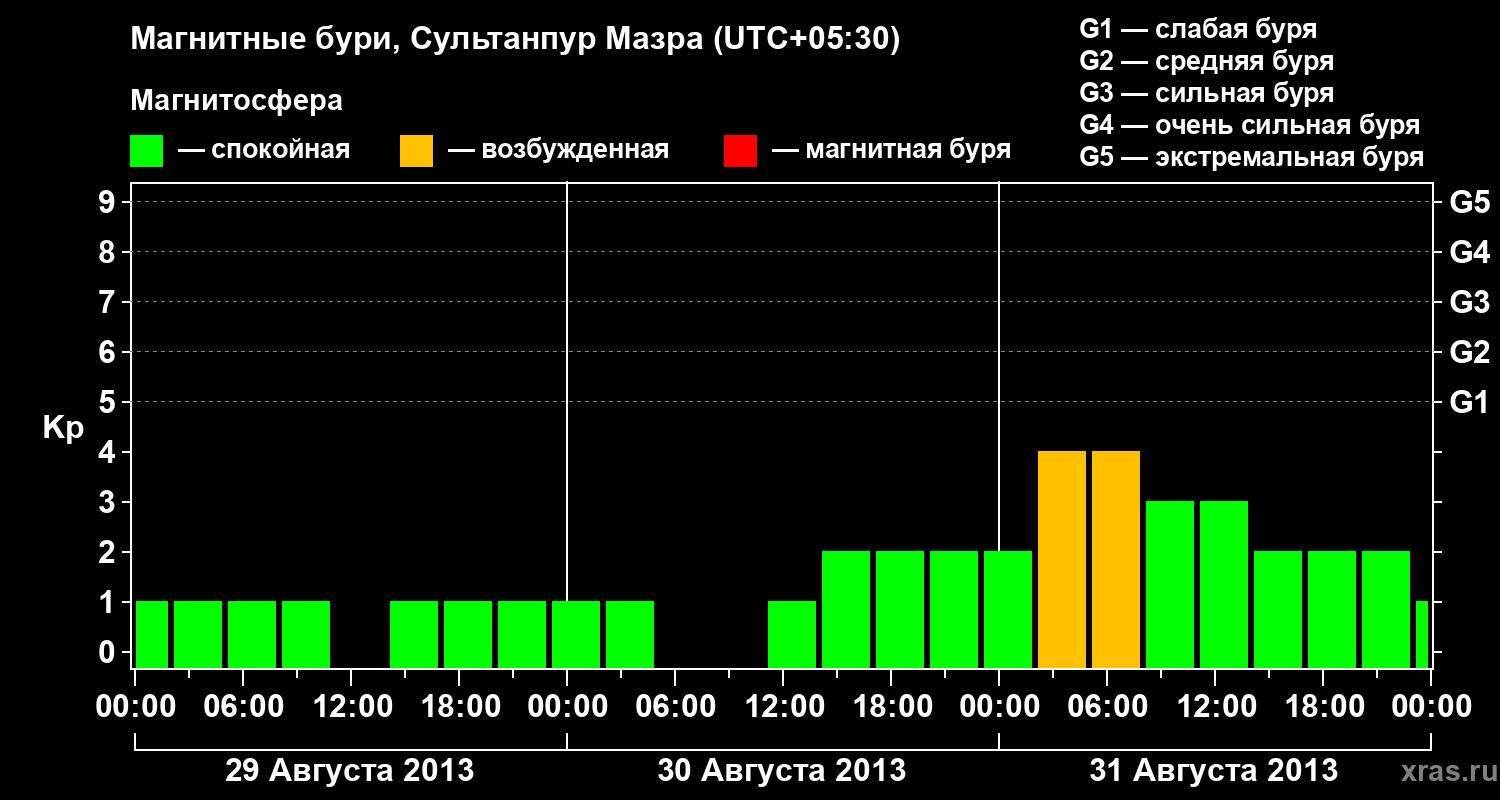The image size is (1500, 800).
Task: Click the 'G3 — сильная буря' legend line
Action: pos(1206,93)
